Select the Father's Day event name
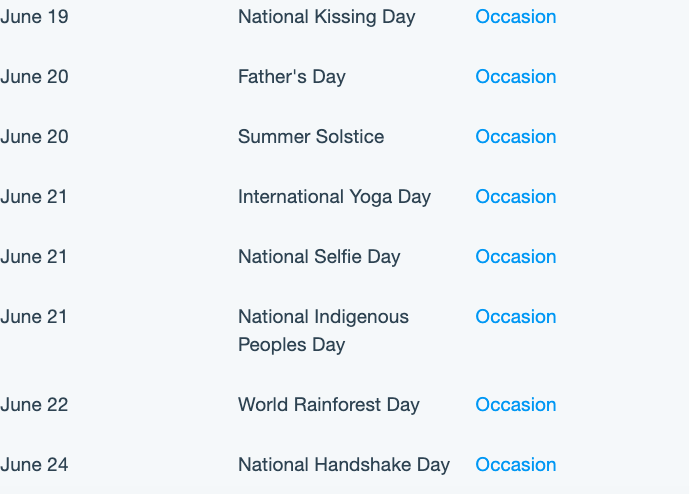 click(292, 77)
